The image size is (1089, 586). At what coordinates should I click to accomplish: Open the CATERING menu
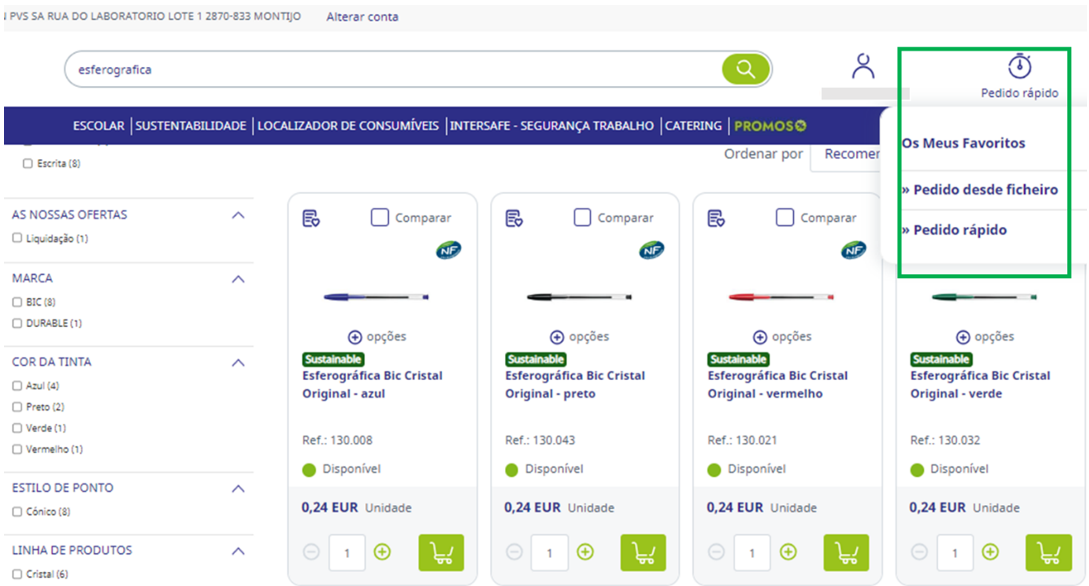693,126
